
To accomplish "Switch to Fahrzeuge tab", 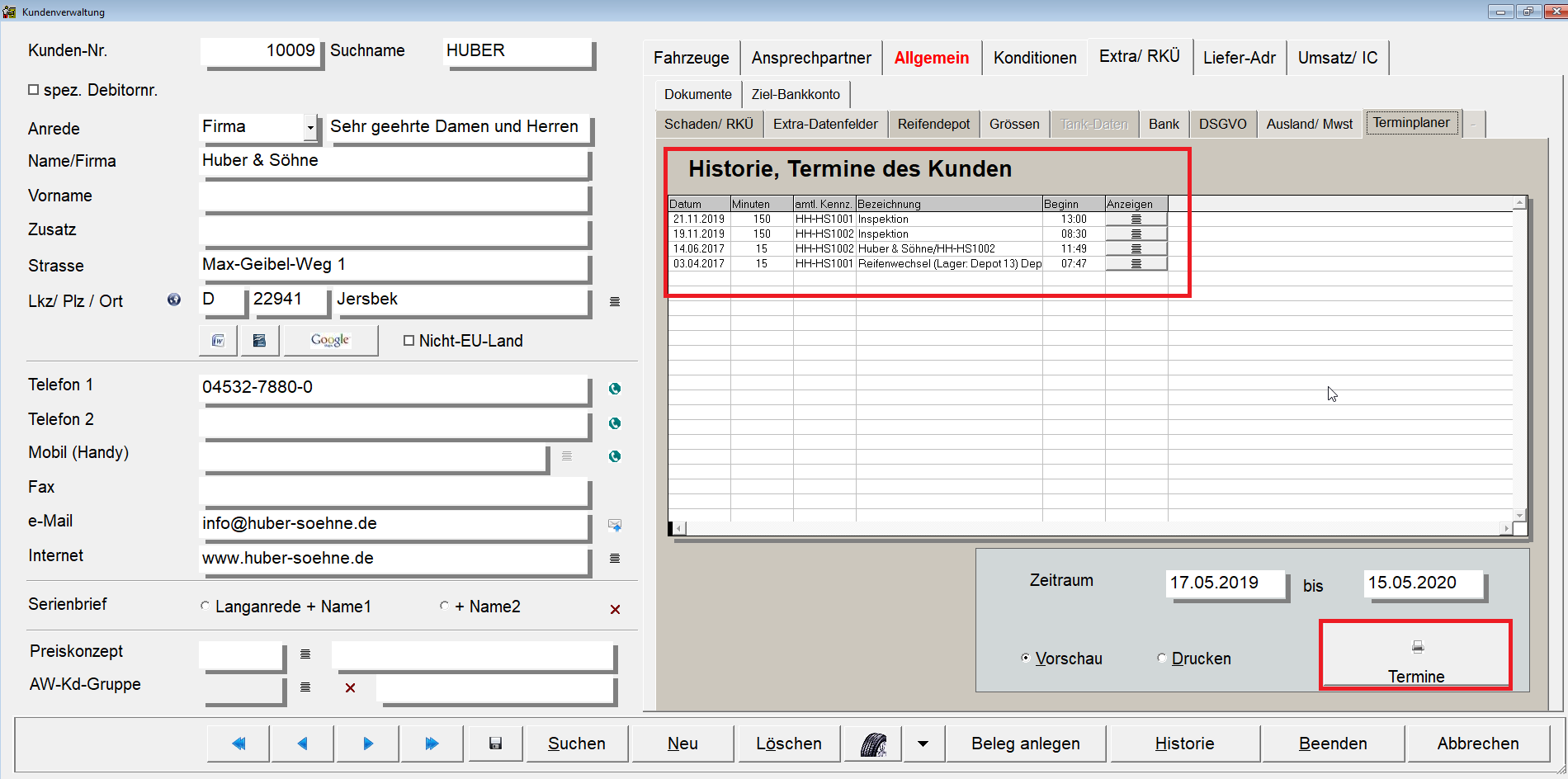I will 692,58.
